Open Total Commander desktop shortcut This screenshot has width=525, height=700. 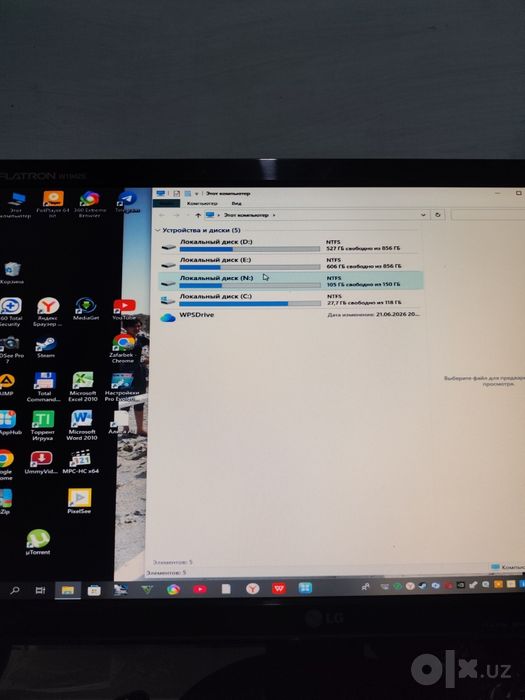[44, 387]
